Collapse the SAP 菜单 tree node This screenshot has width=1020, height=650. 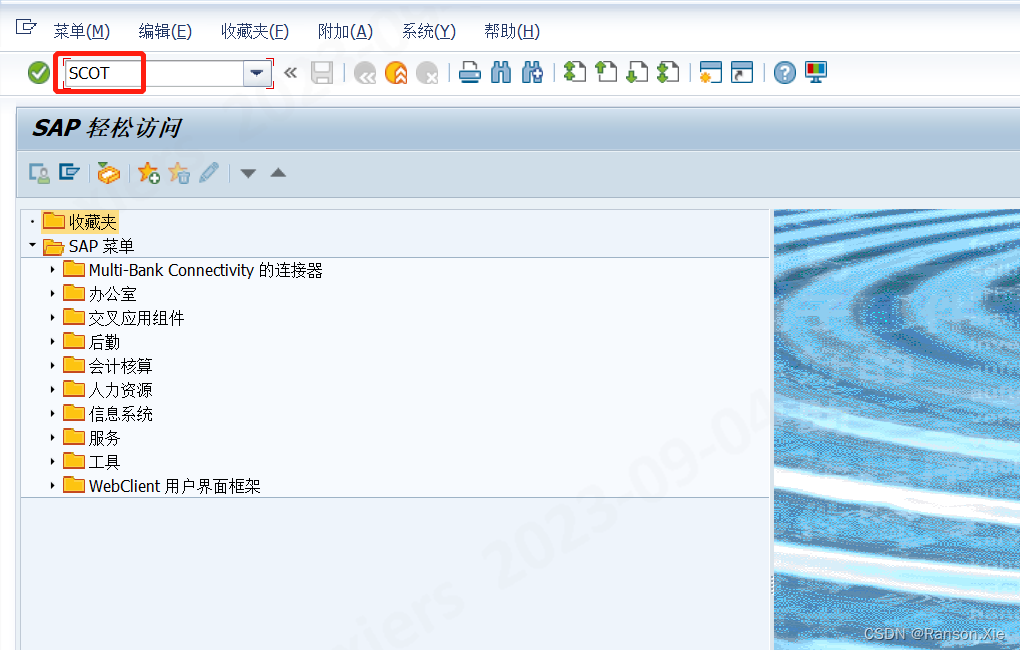(x=32, y=245)
